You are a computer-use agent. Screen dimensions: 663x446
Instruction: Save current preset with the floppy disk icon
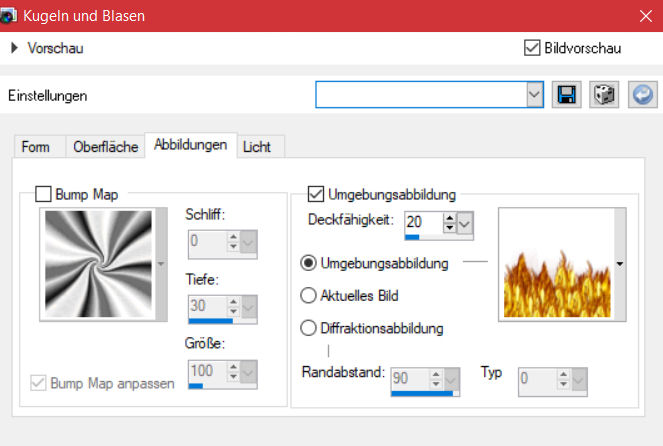click(x=566, y=94)
